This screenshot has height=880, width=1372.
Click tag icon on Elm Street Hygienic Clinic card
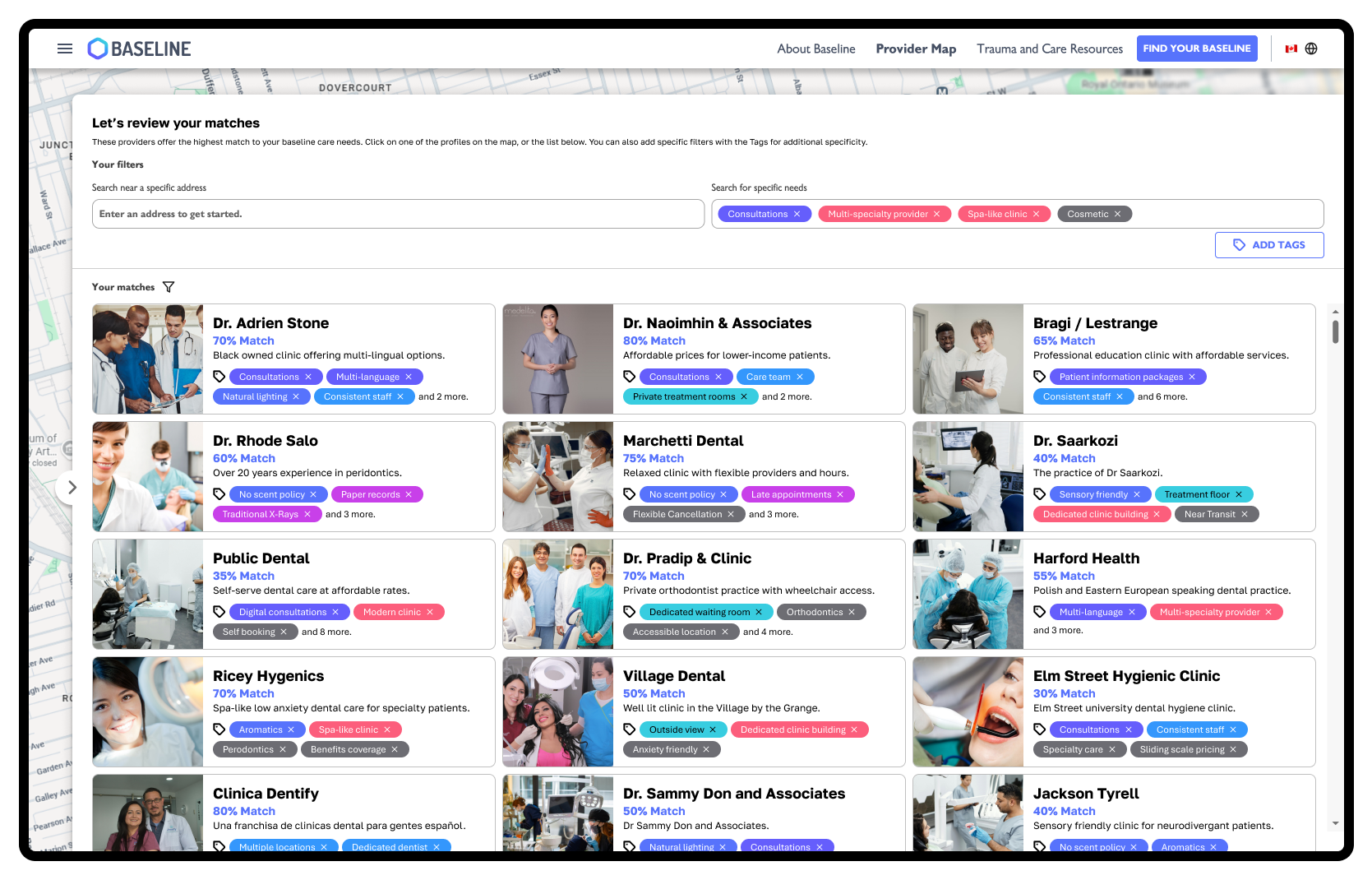coord(1040,729)
